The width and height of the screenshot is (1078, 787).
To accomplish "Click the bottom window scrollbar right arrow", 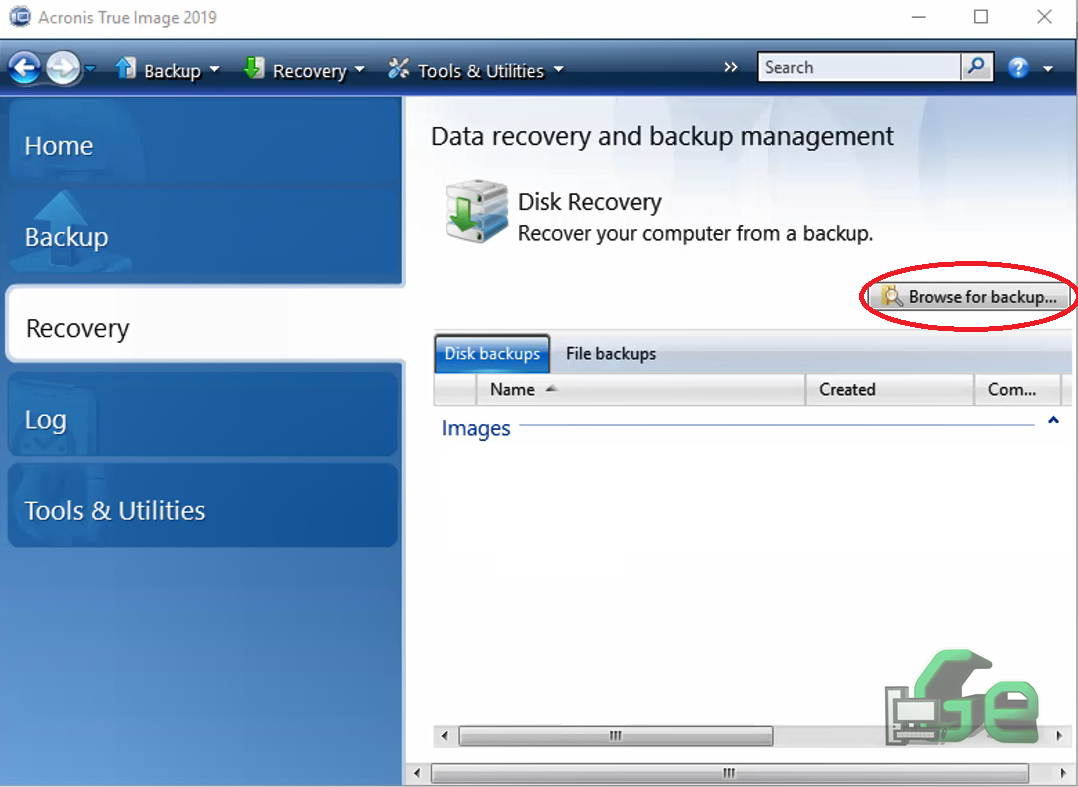I will (1064, 774).
